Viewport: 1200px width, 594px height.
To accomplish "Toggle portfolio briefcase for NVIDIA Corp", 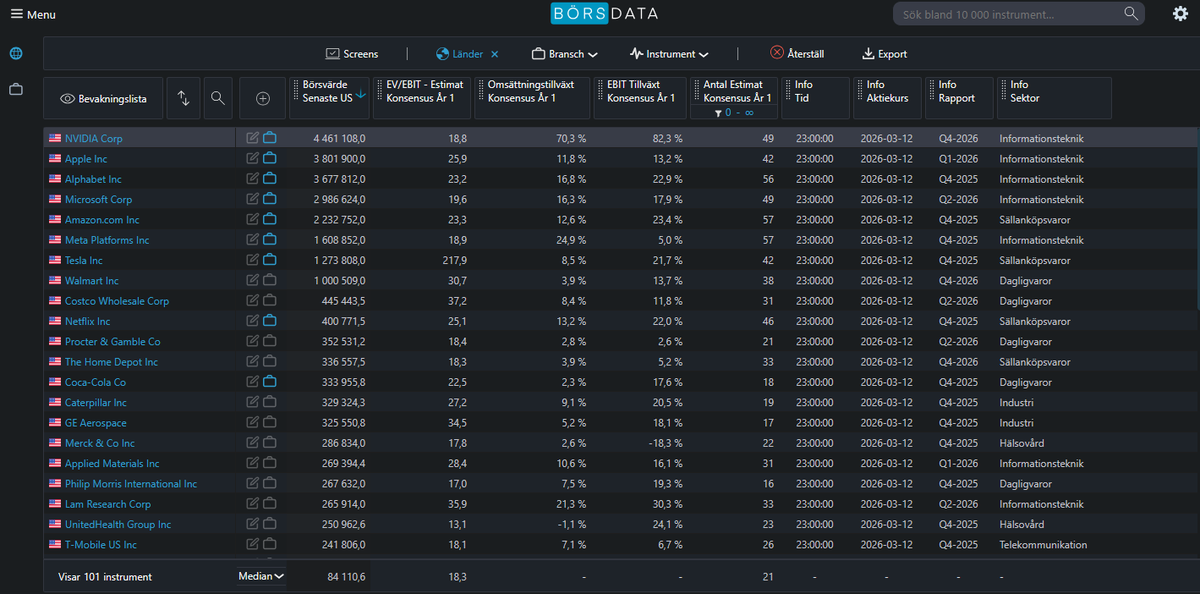I will pyautogui.click(x=270, y=138).
